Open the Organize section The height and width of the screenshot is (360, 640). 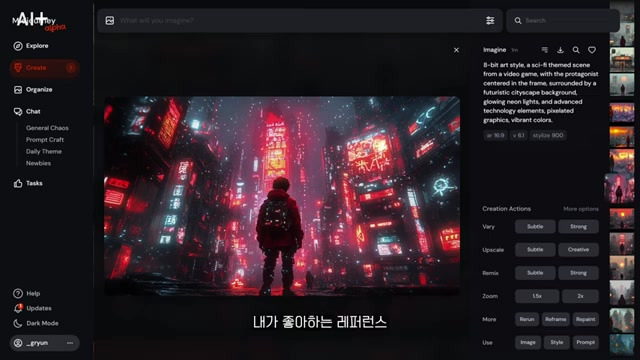33,89
